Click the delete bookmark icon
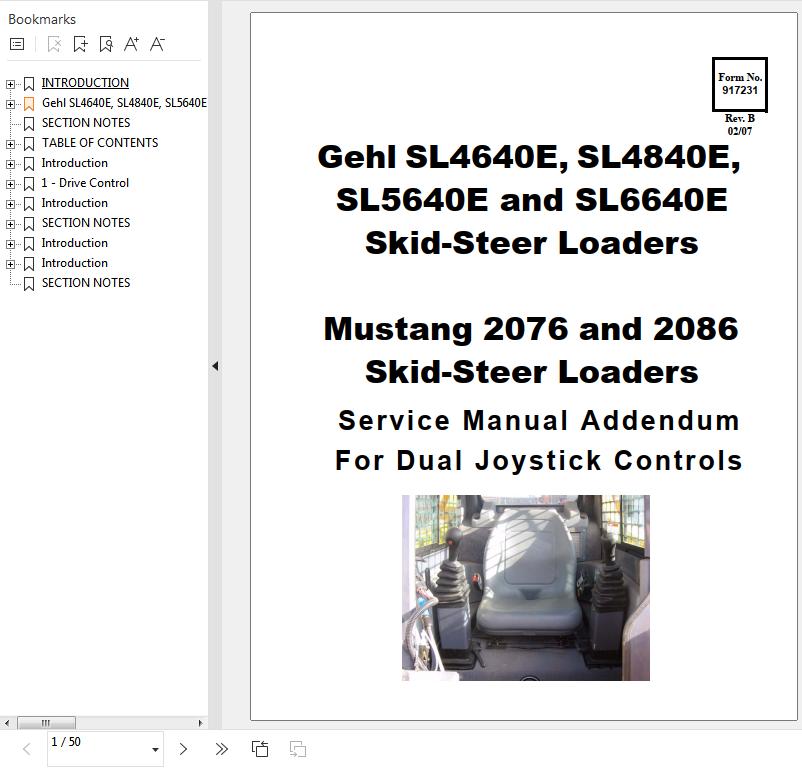 coord(54,44)
